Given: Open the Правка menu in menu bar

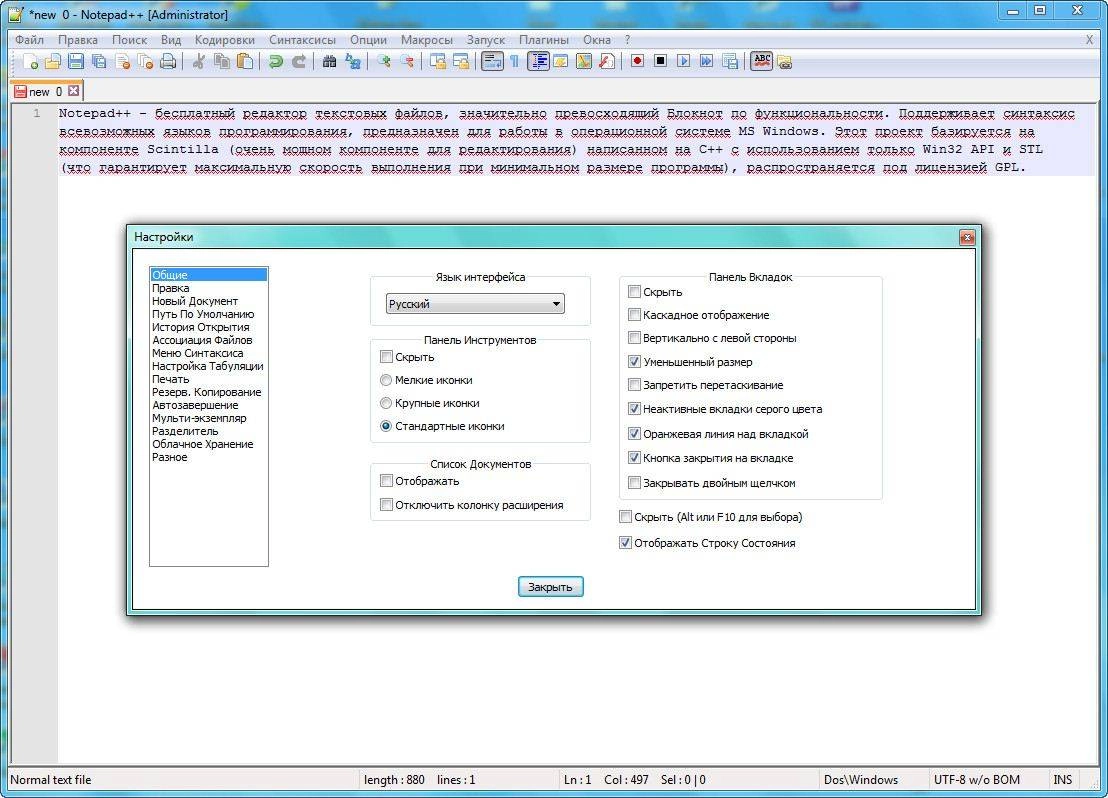Looking at the screenshot, I should pos(78,40).
